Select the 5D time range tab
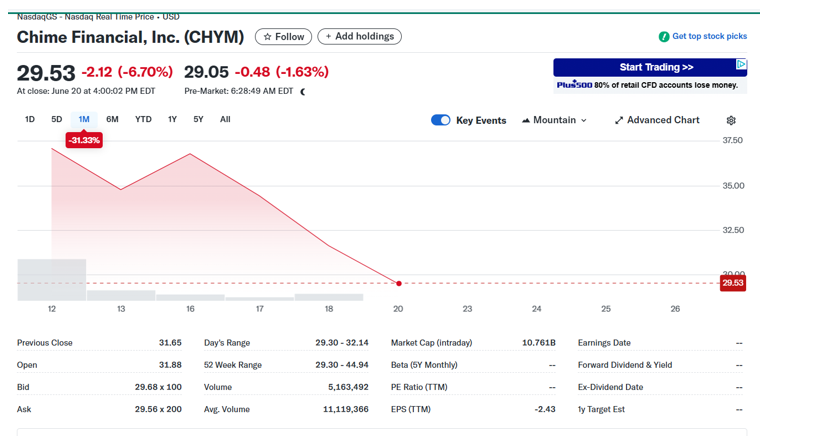The image size is (821, 438). pyautogui.click(x=57, y=119)
